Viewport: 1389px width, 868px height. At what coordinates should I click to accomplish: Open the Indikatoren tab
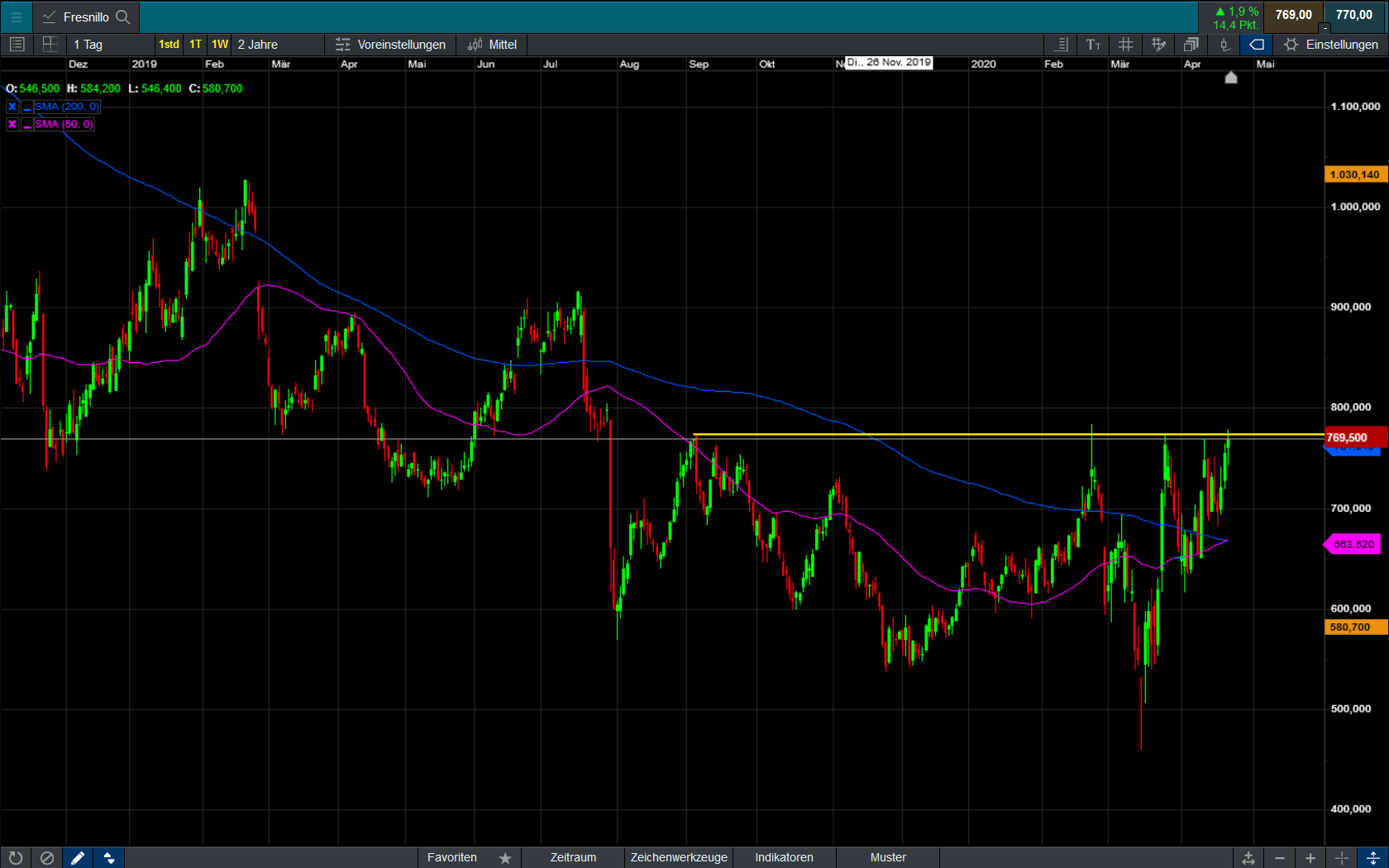point(784,857)
